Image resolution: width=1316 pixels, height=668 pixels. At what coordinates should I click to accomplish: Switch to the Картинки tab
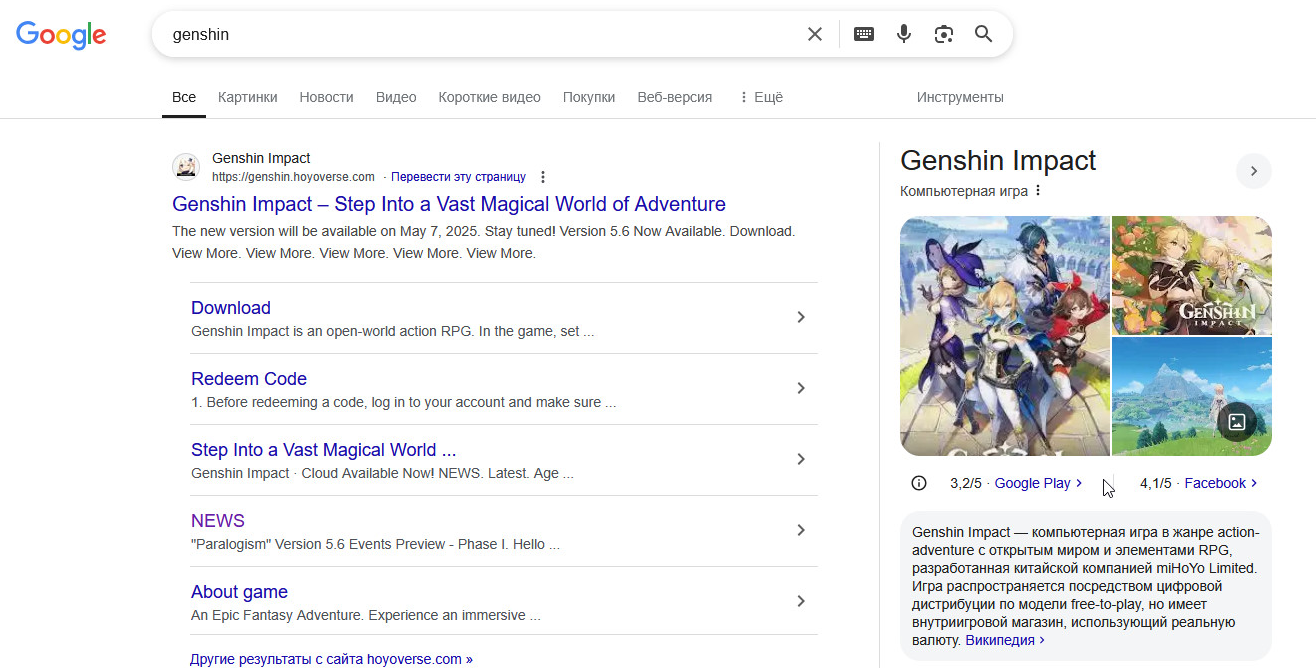(x=248, y=97)
